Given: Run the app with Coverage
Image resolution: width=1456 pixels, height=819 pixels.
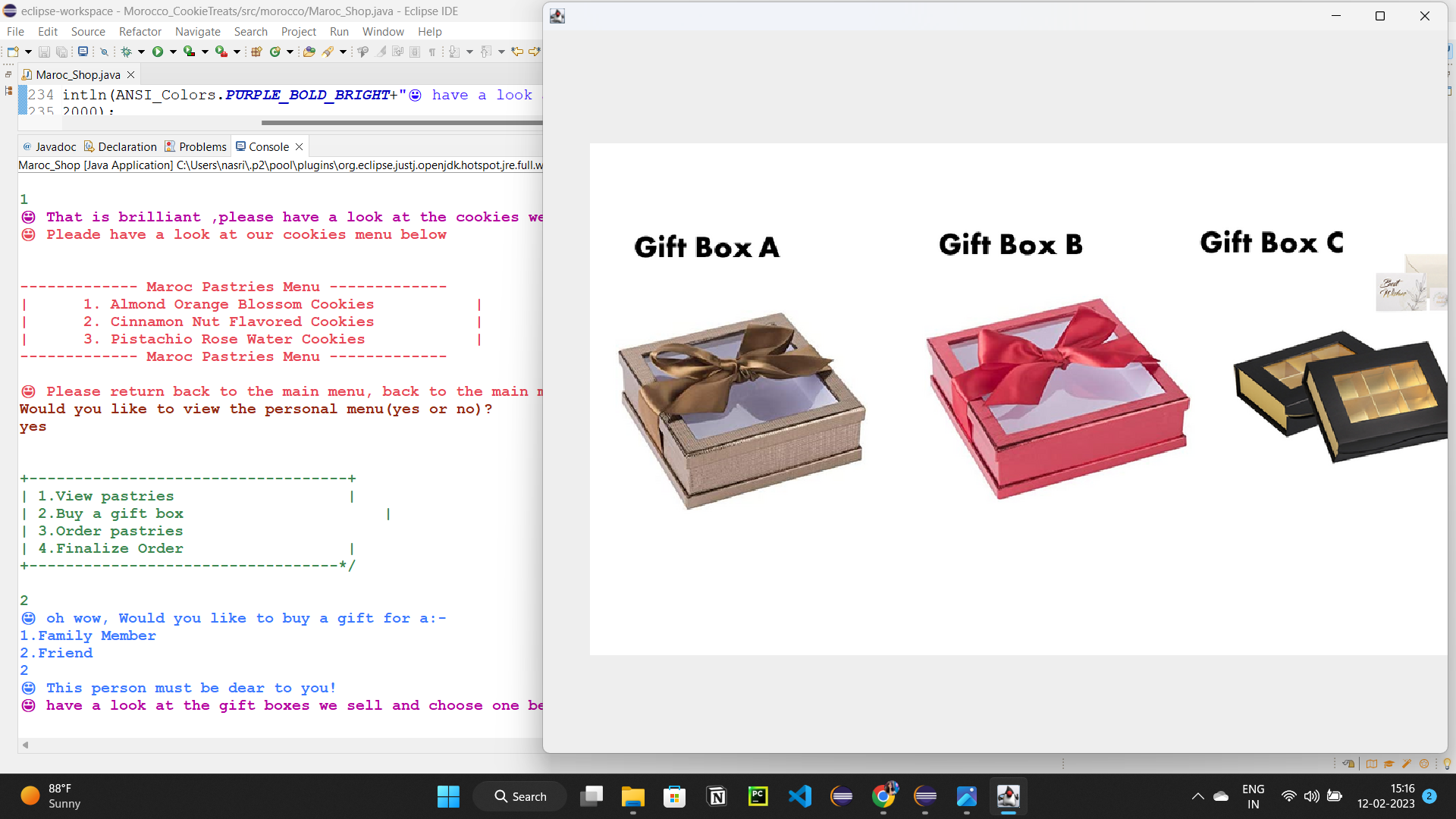Looking at the screenshot, I should [x=190, y=52].
